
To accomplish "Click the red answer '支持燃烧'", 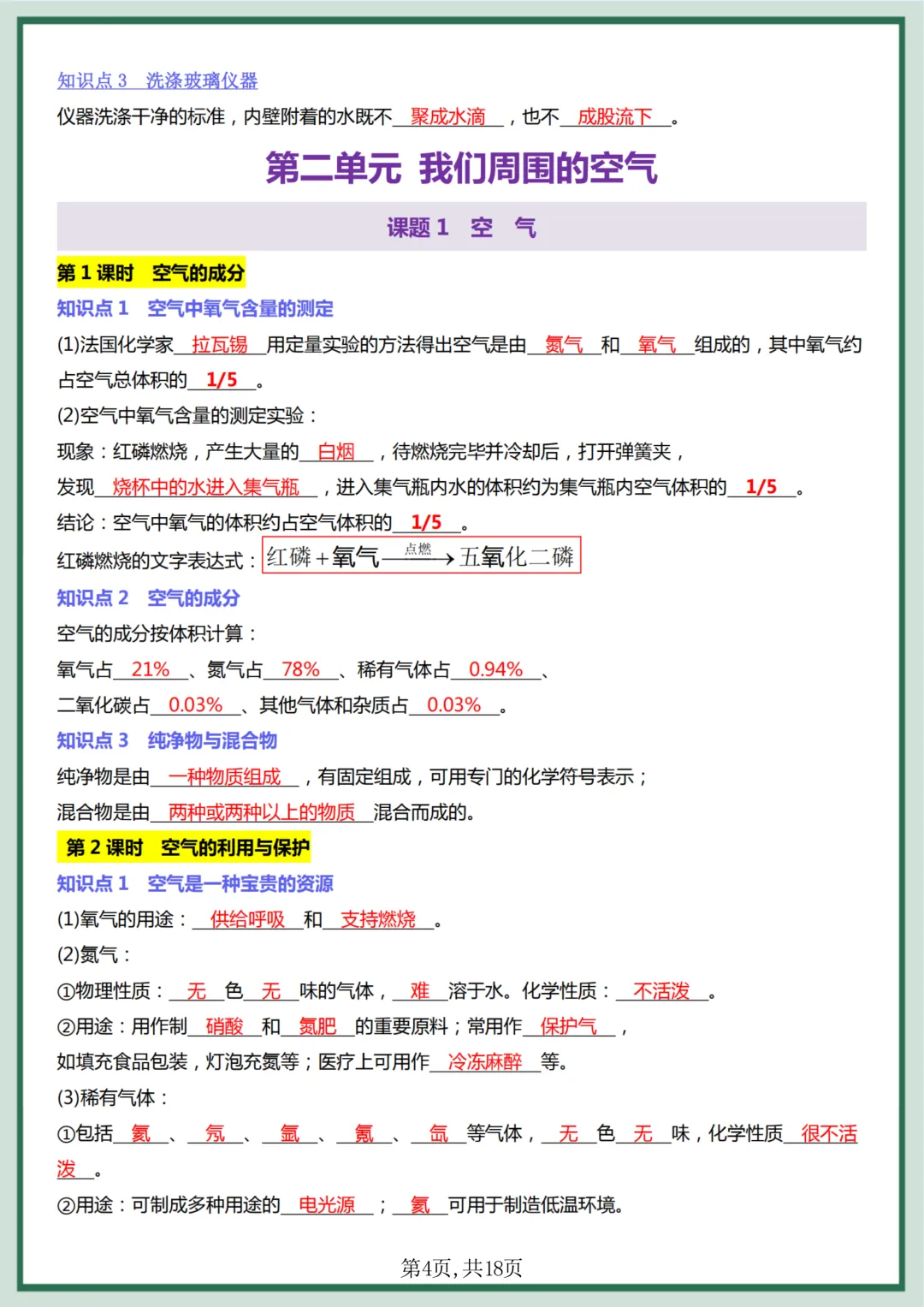I will tap(378, 919).
